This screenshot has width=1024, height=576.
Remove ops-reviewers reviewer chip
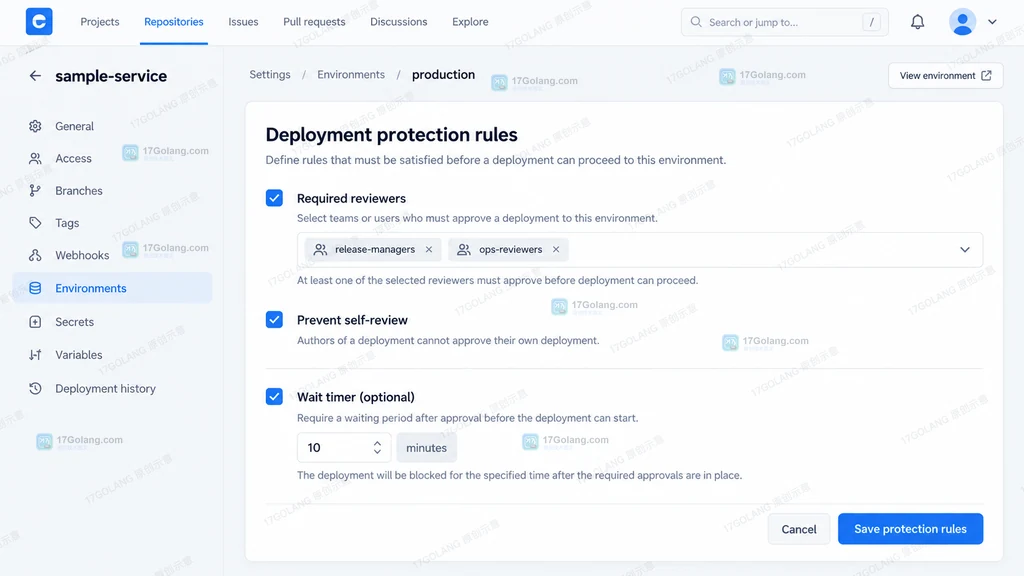coord(556,249)
